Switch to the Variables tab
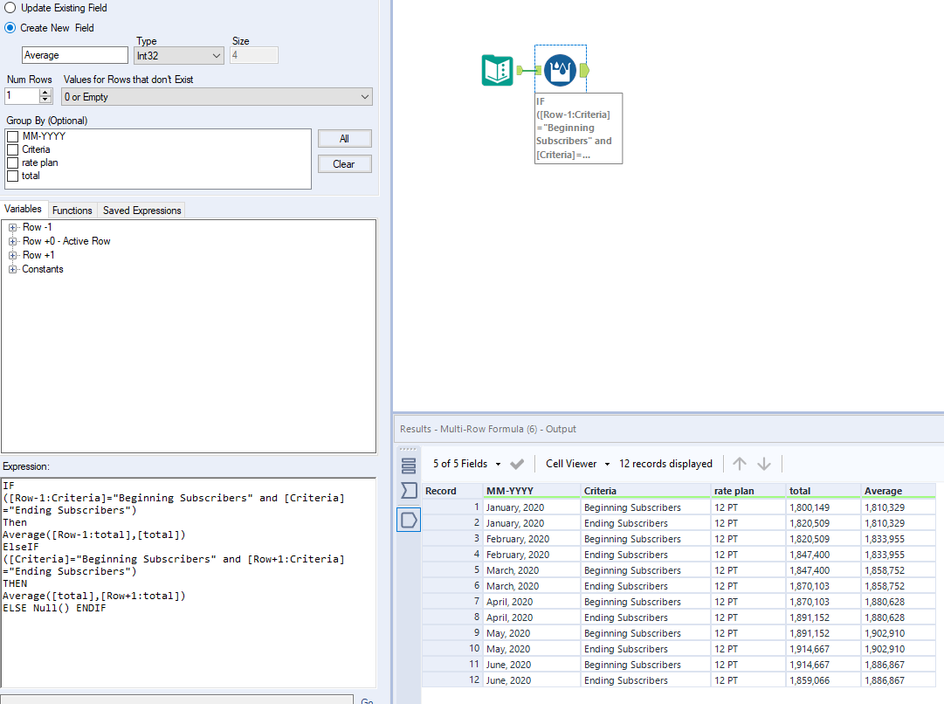The height and width of the screenshot is (704, 944). (x=23, y=209)
